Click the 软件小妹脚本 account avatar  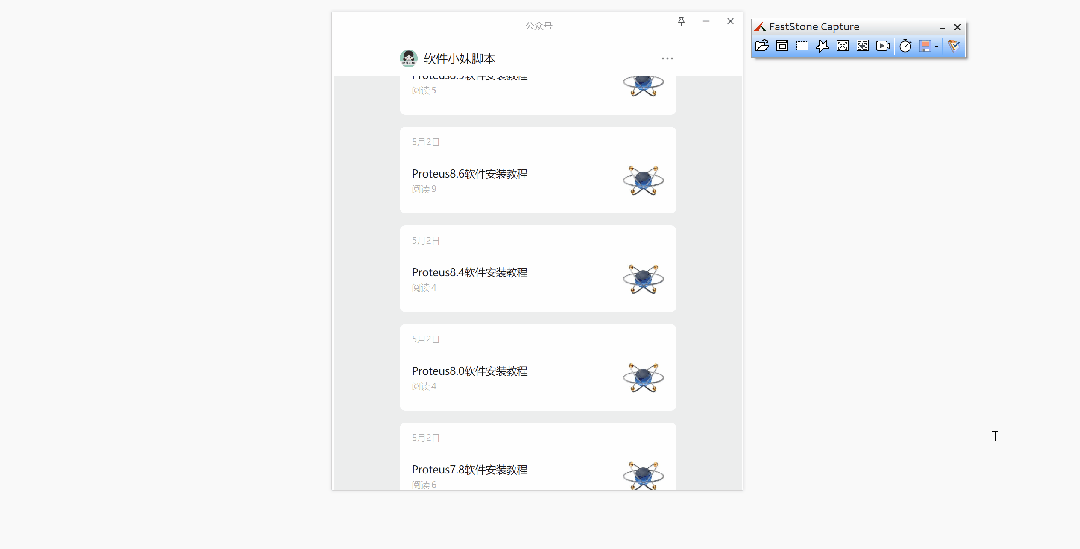(x=408, y=59)
